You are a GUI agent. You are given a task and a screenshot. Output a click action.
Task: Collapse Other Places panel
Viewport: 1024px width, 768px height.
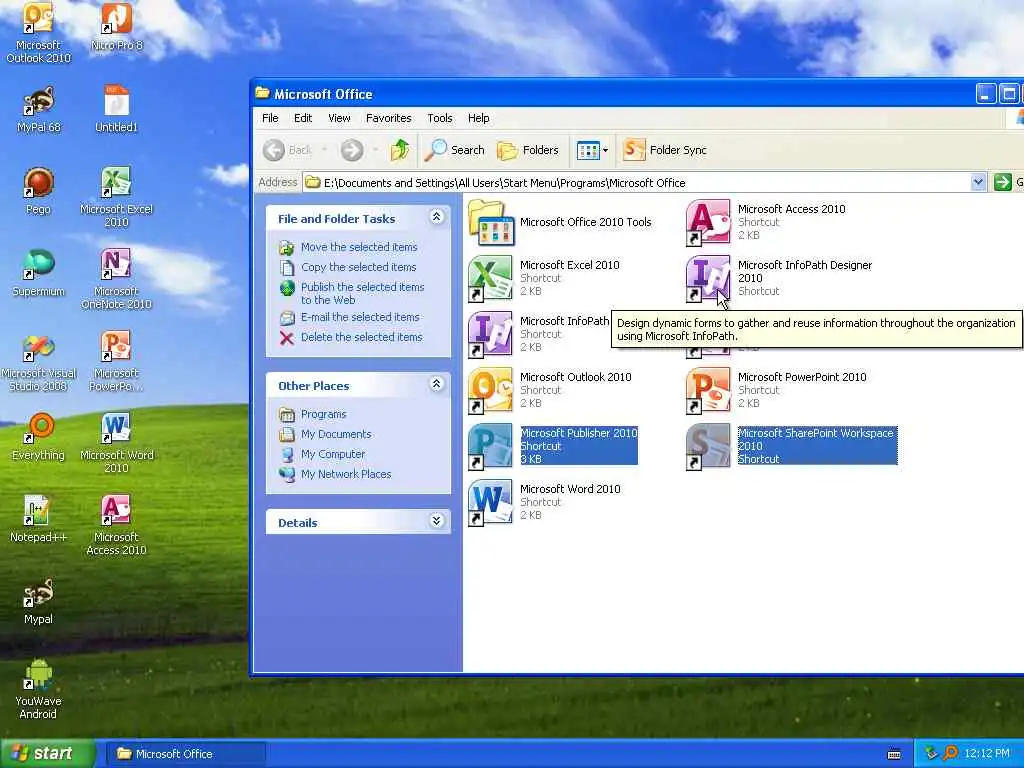coord(437,385)
